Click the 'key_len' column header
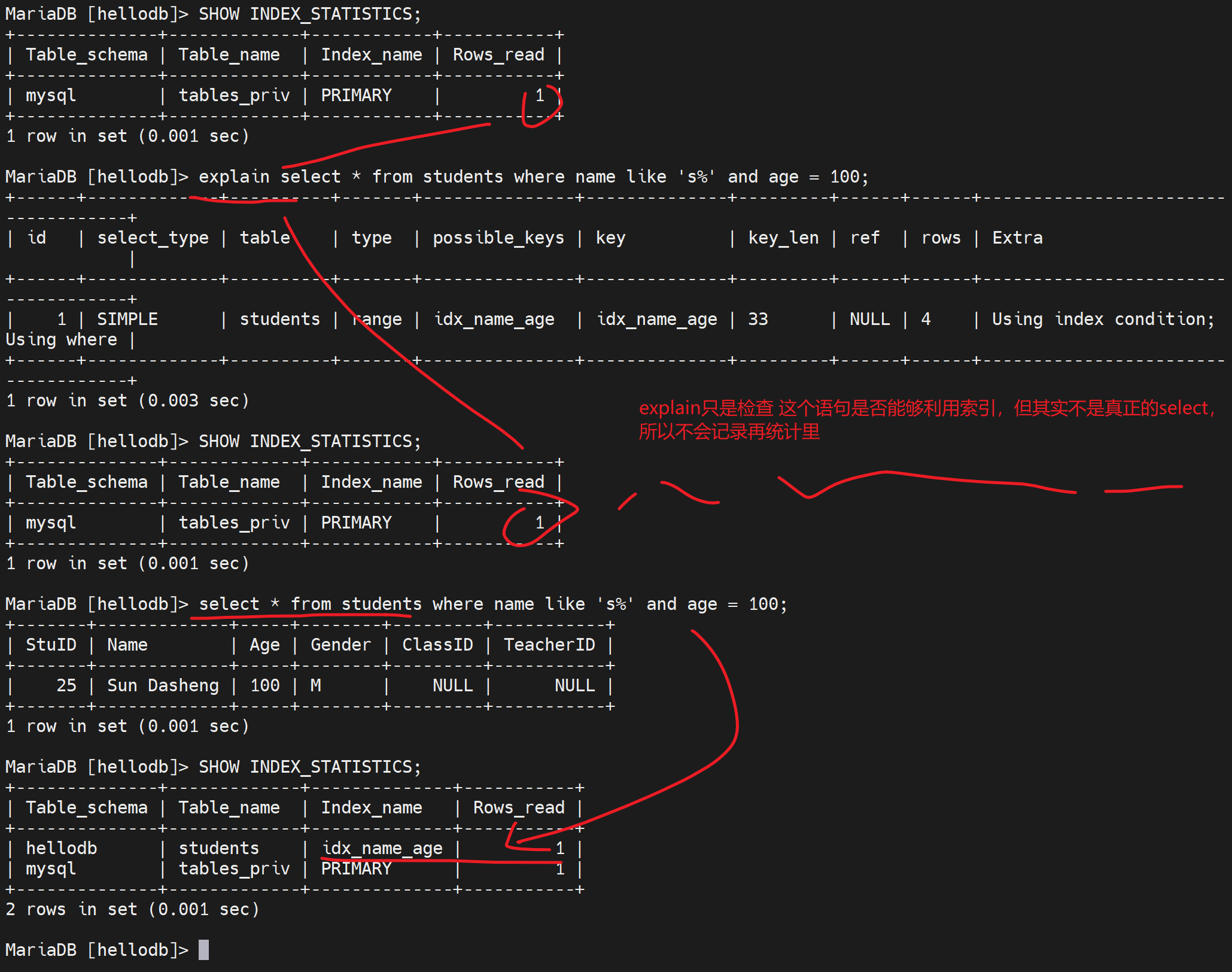Image resolution: width=1232 pixels, height=972 pixels. coord(783,238)
